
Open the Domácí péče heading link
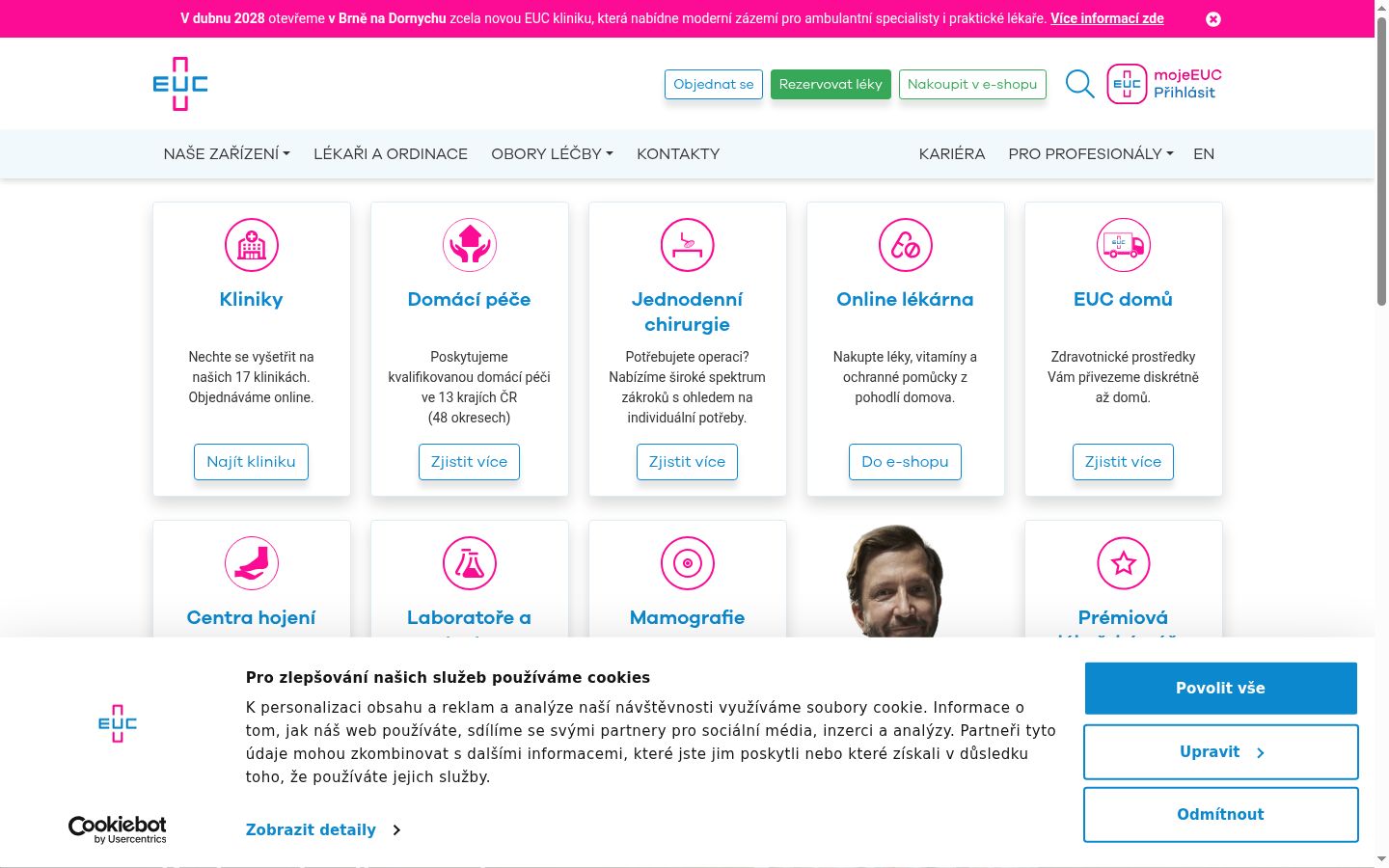click(470, 299)
